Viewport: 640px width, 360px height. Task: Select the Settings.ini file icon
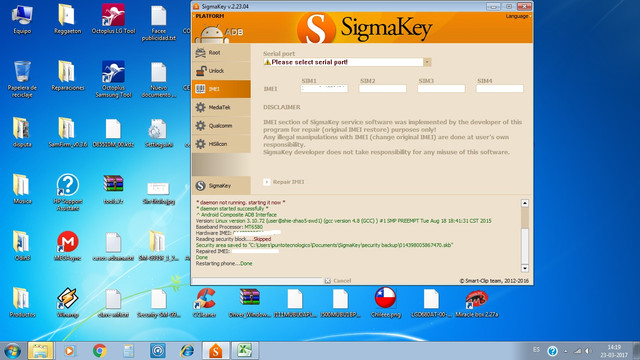[159, 133]
